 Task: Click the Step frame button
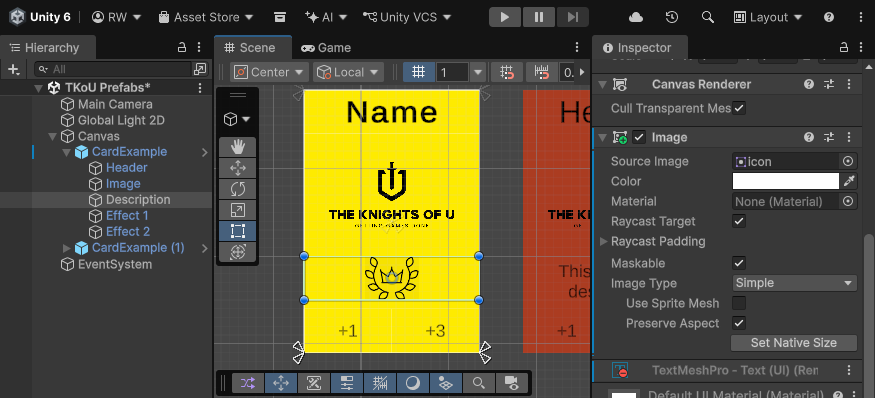[573, 17]
